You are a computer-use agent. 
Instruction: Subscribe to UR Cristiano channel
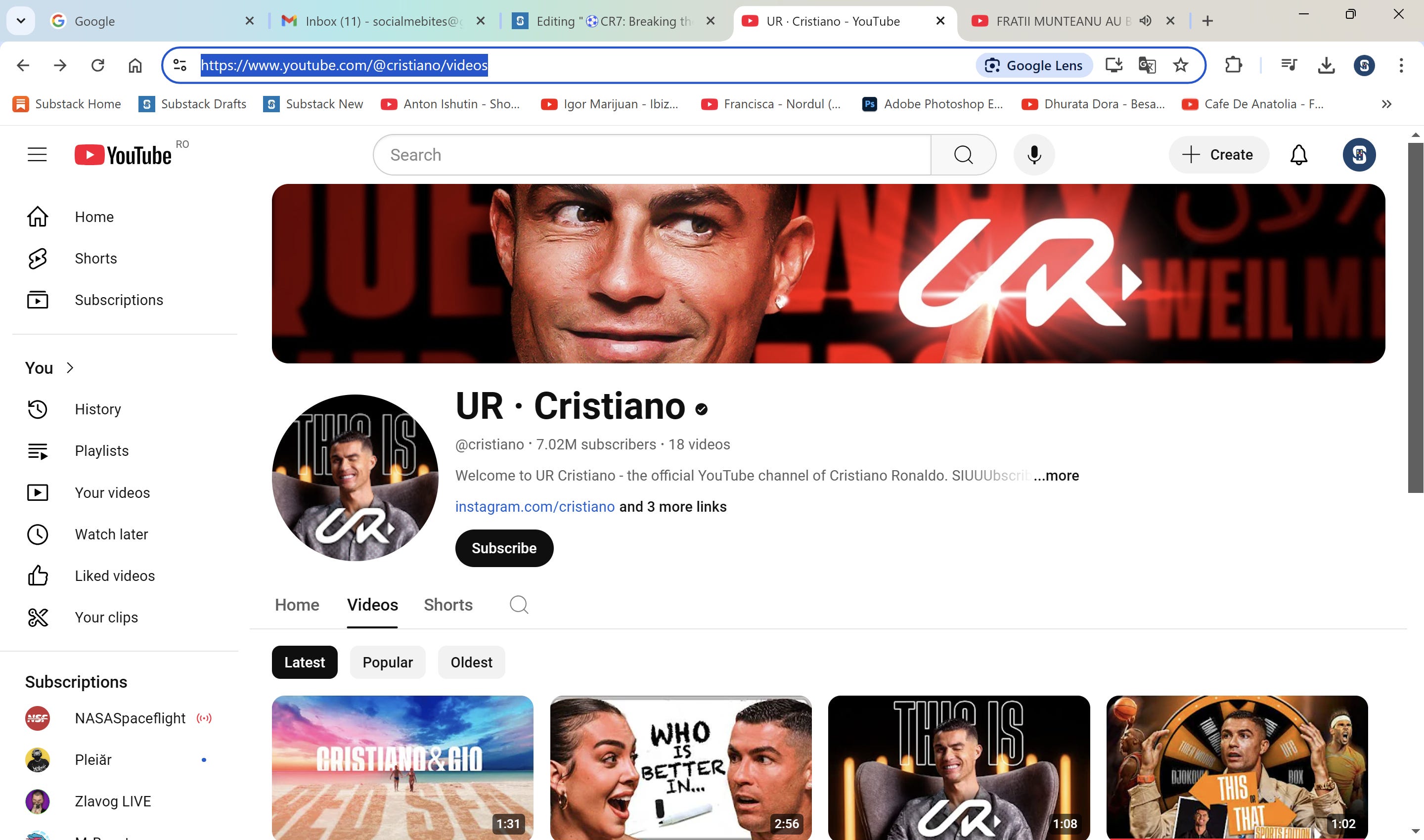point(504,548)
